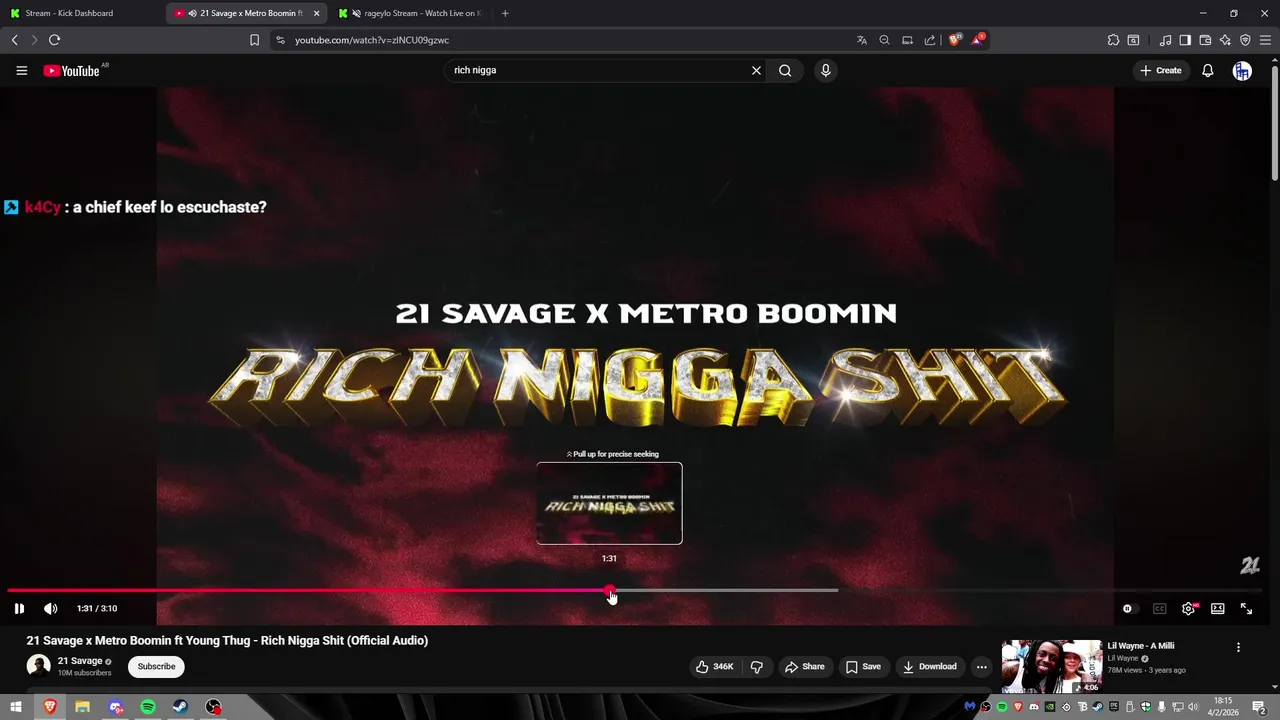
Task: Close the 21 Savage YouTube tab
Action: 316,13
